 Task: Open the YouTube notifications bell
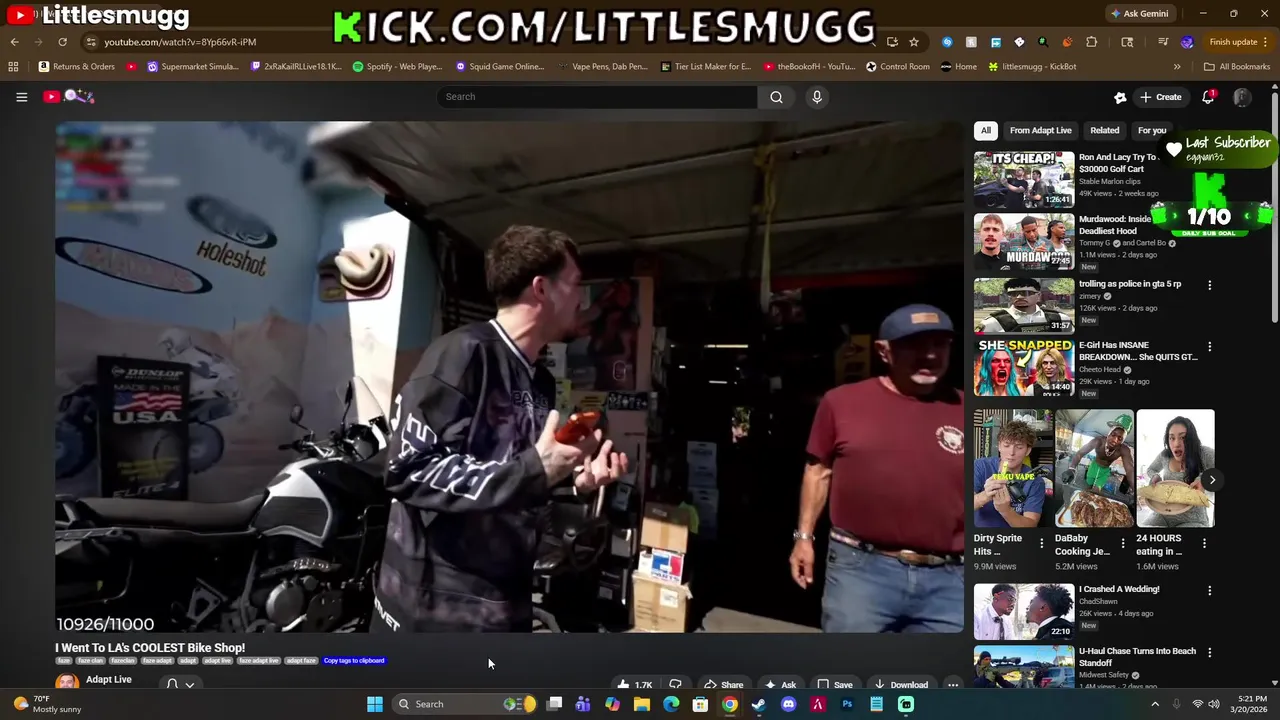point(1208,97)
